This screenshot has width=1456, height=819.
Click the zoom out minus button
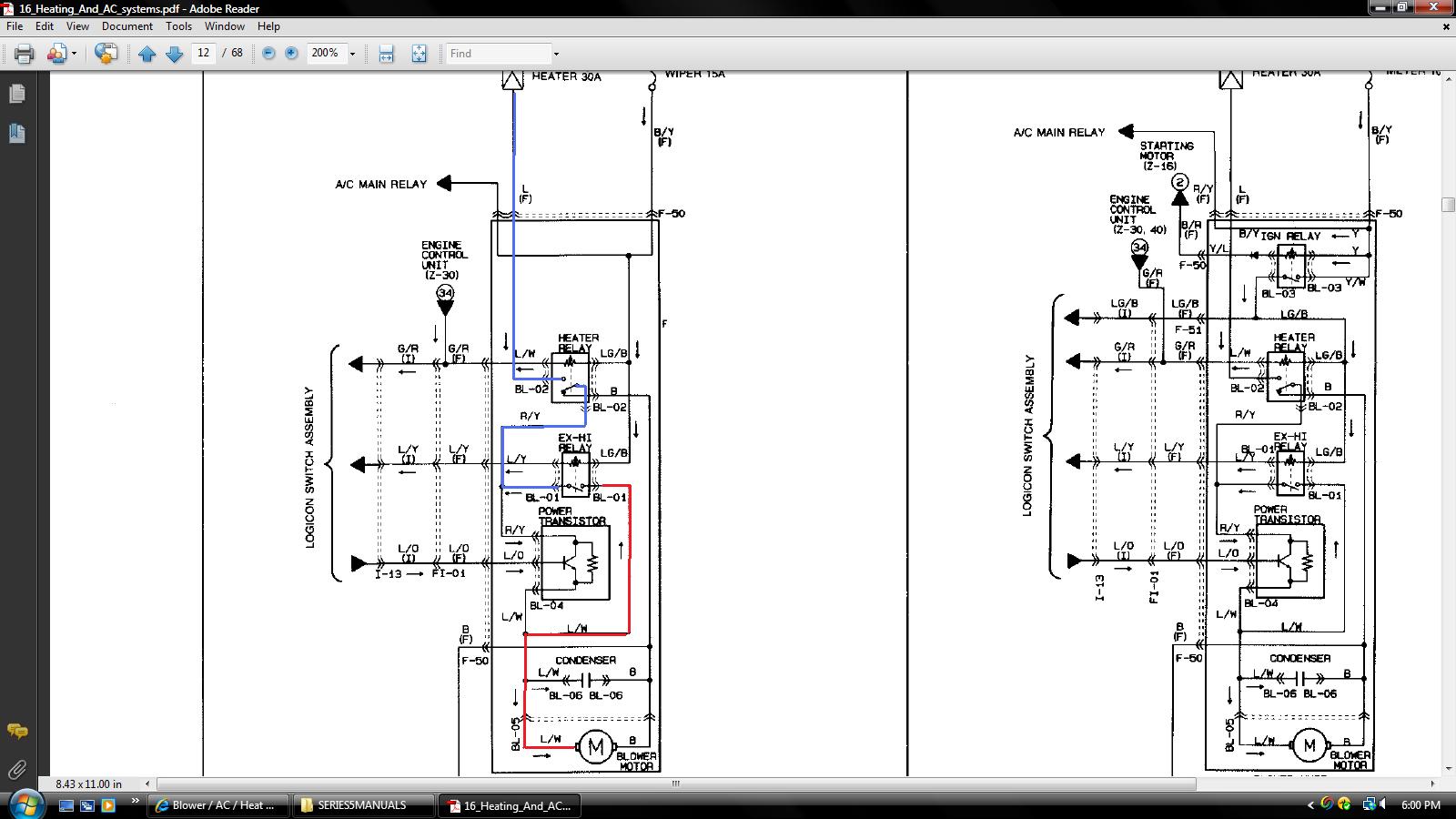(x=268, y=54)
